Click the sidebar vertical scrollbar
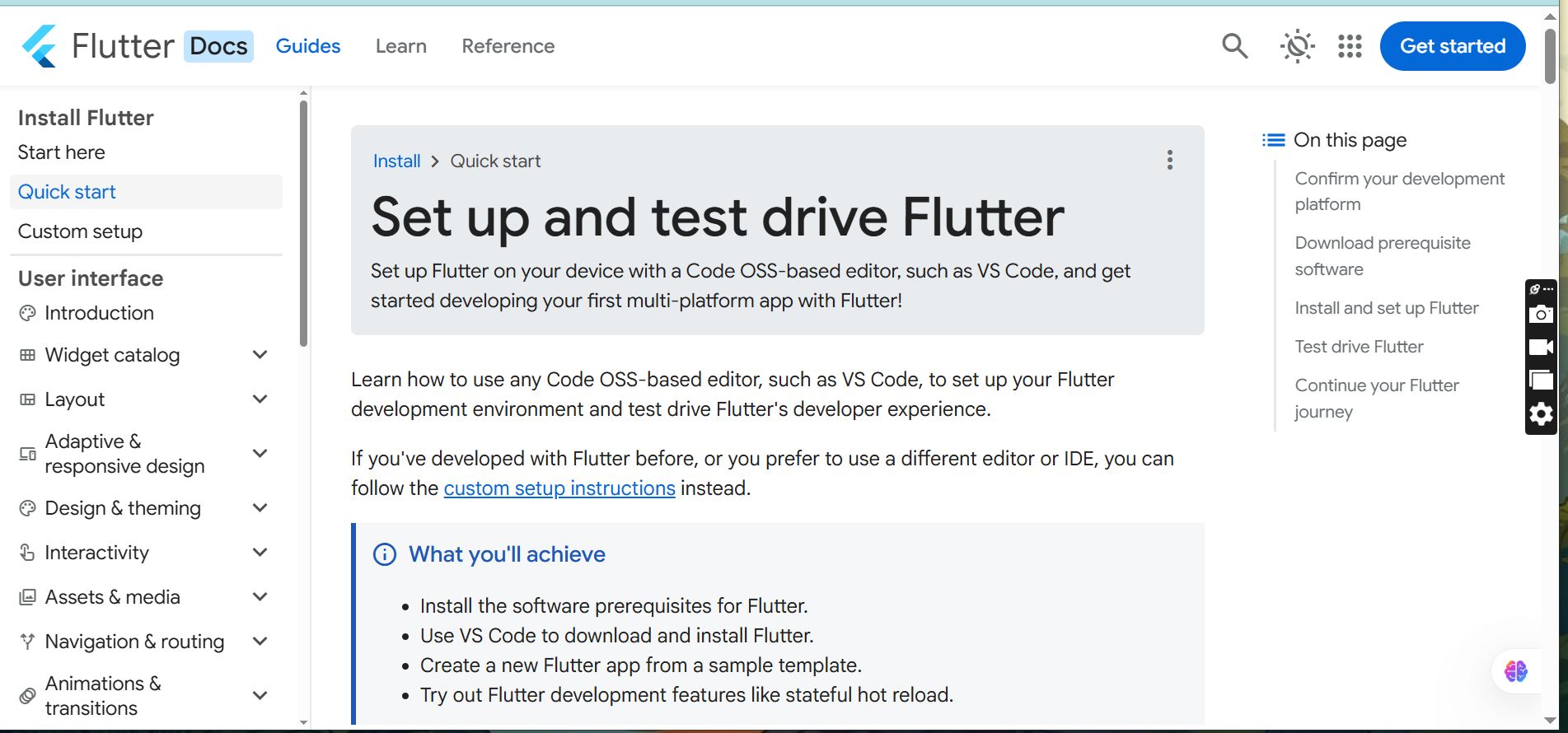The width and height of the screenshot is (1568, 733). click(303, 222)
